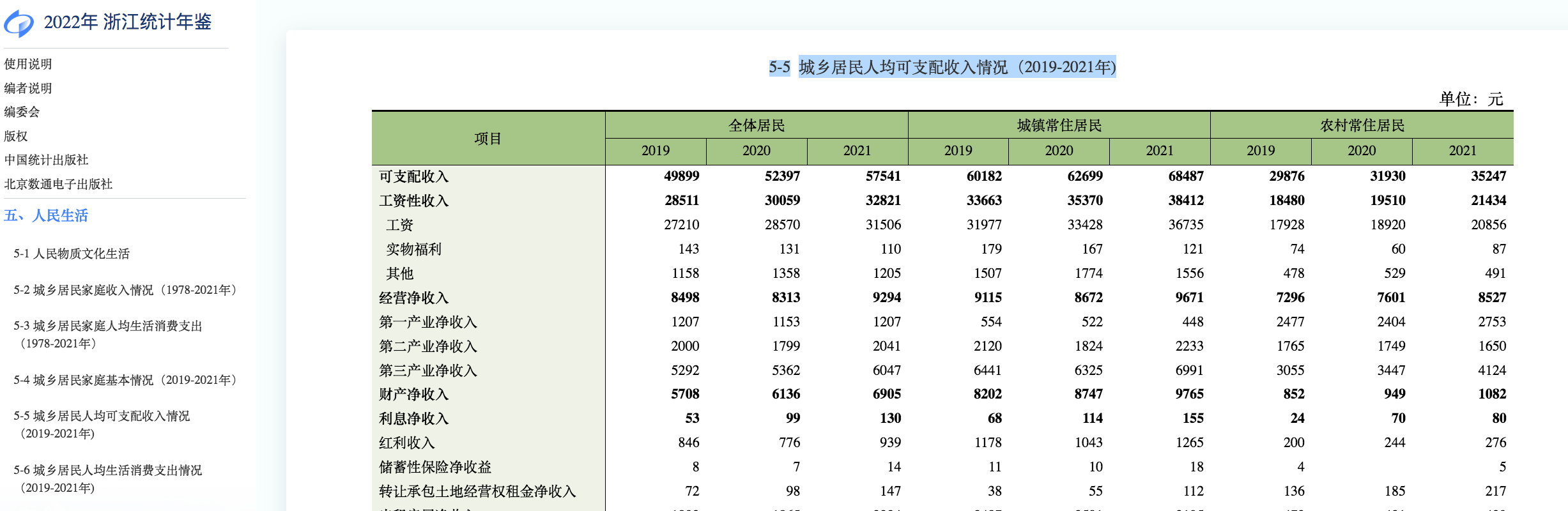
Task: Click the value 68487 in 可支配收入 row
Action: (x=1186, y=176)
